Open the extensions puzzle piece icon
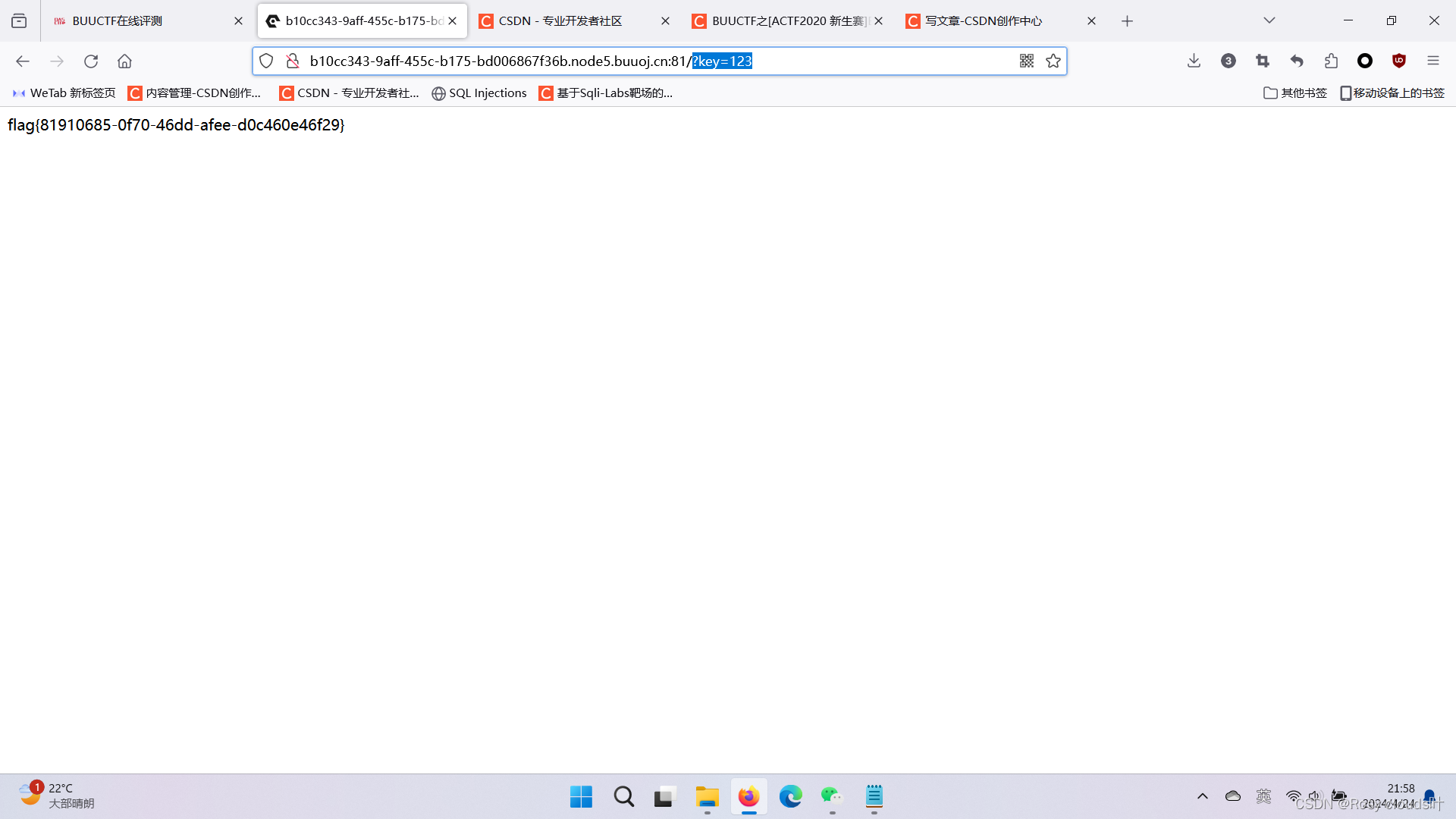Screen dimensions: 1456x819 click(1331, 61)
